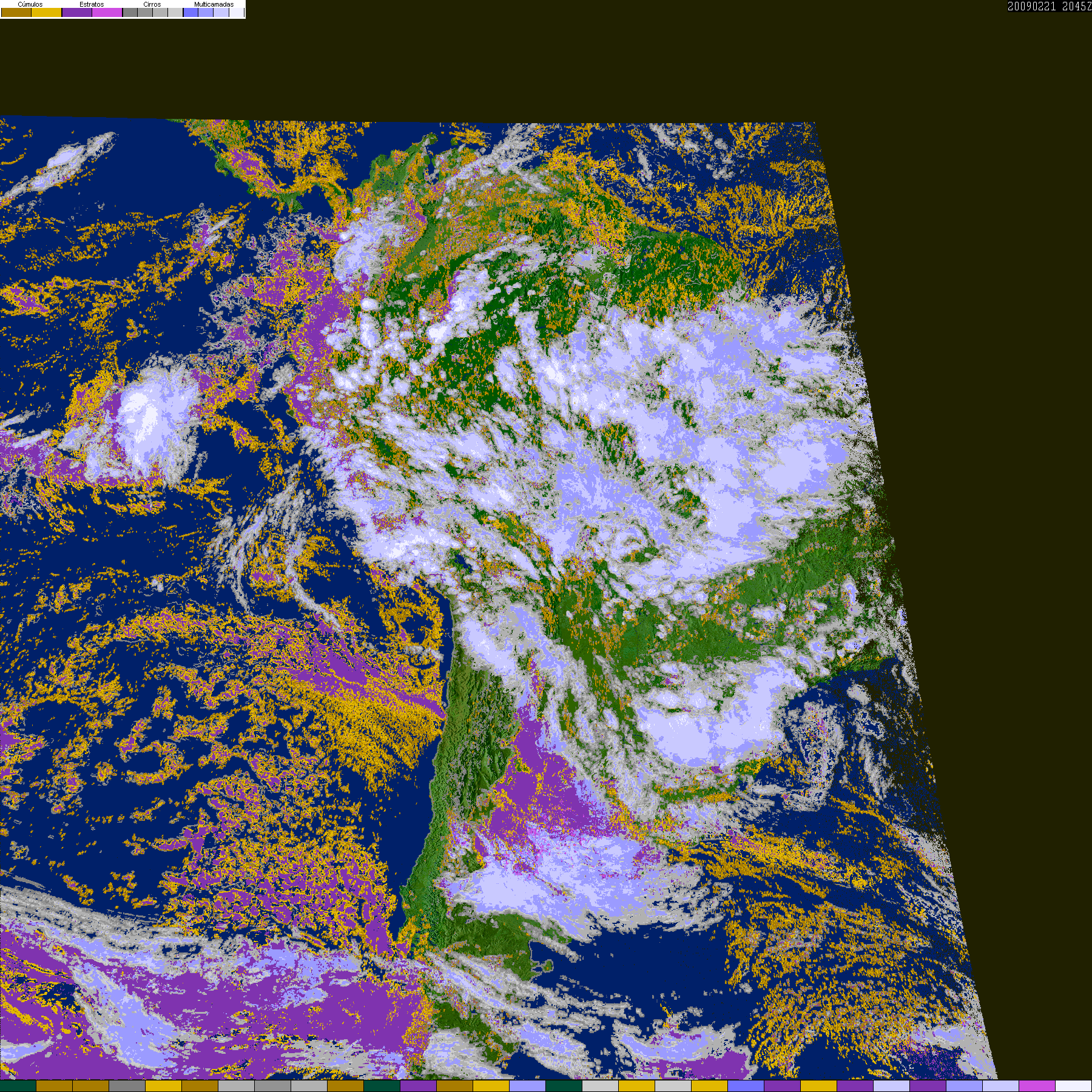Choose the pale lavender third Multicamadas swatch

point(221,12)
